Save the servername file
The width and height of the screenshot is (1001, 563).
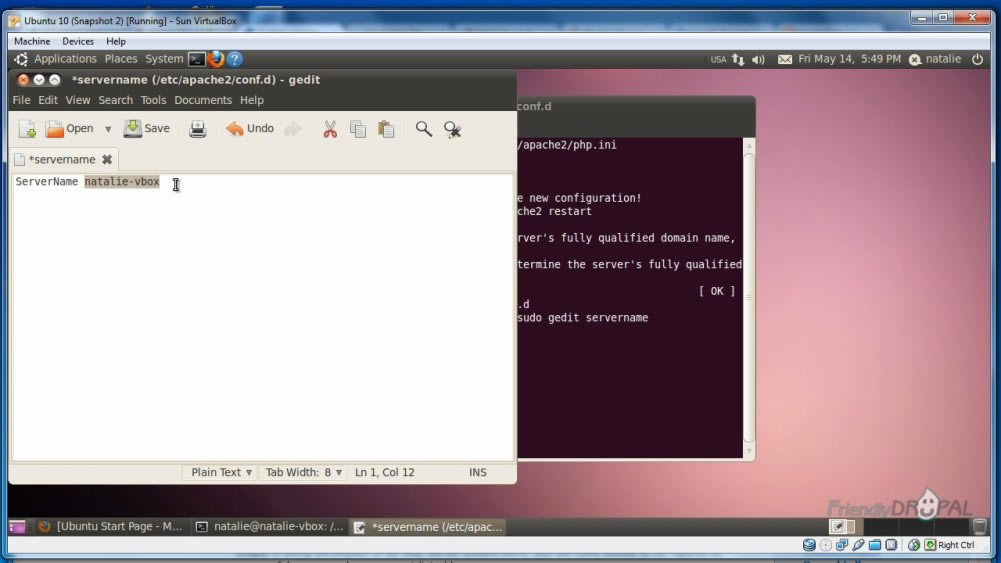coord(147,129)
